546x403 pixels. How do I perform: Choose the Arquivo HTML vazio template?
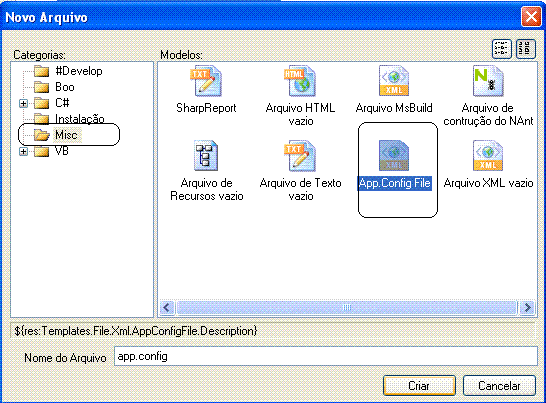[301, 81]
